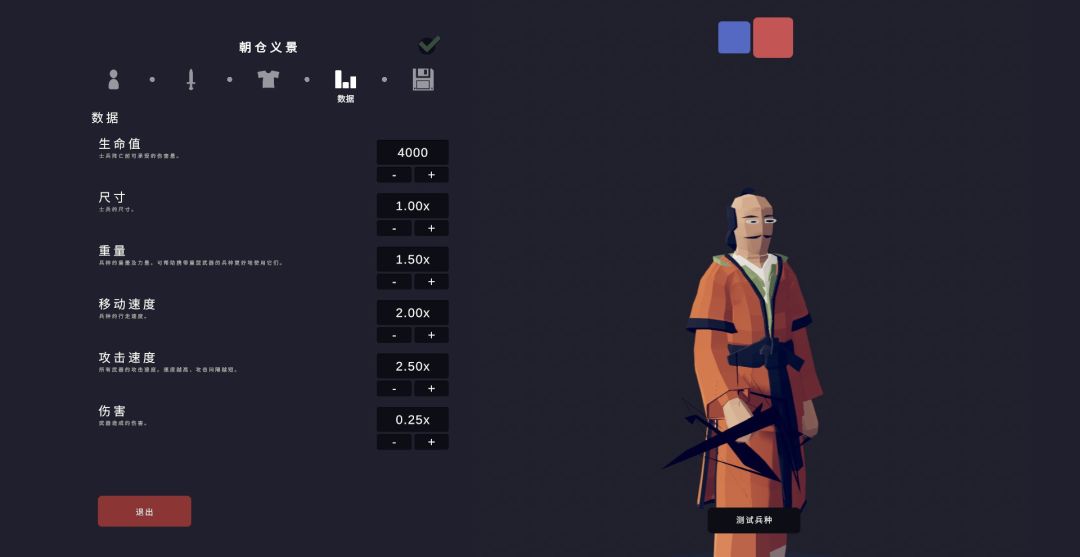The height and width of the screenshot is (557, 1080).
Task: Click the 移动速度 value field 2.00x
Action: 413,313
